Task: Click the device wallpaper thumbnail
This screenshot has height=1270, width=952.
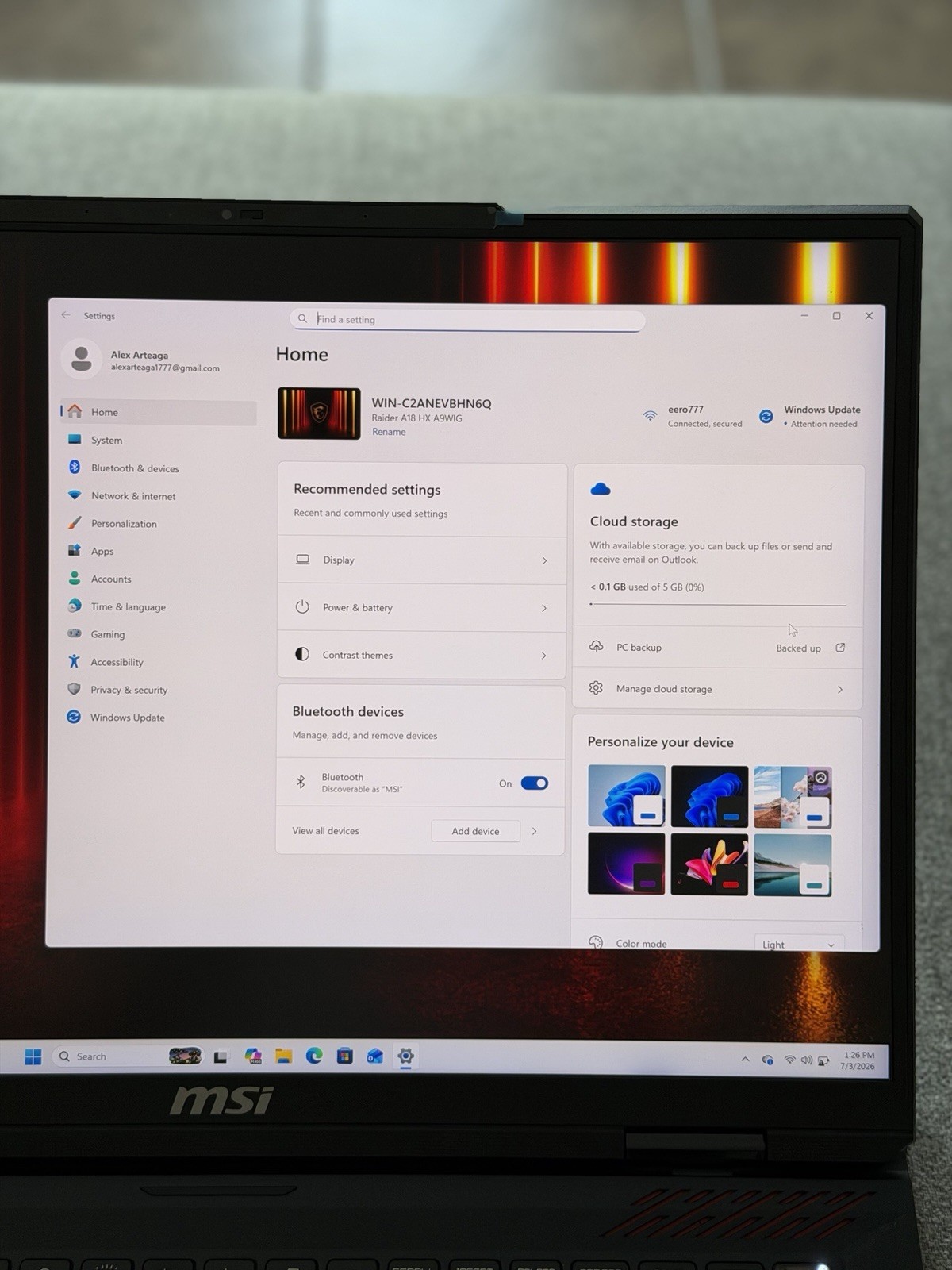Action: (319, 414)
